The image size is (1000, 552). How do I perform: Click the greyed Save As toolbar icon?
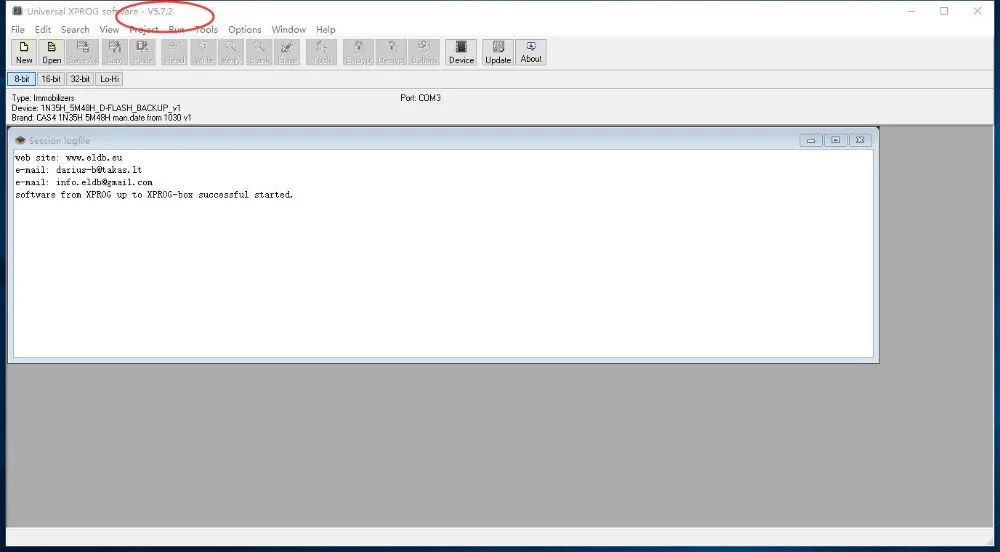coord(83,52)
